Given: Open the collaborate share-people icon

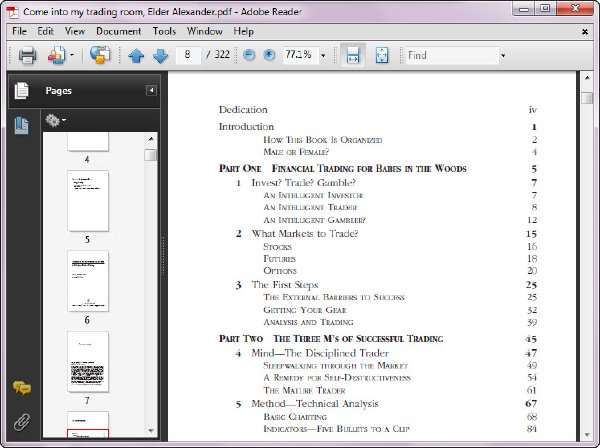Looking at the screenshot, I should 57,55.
